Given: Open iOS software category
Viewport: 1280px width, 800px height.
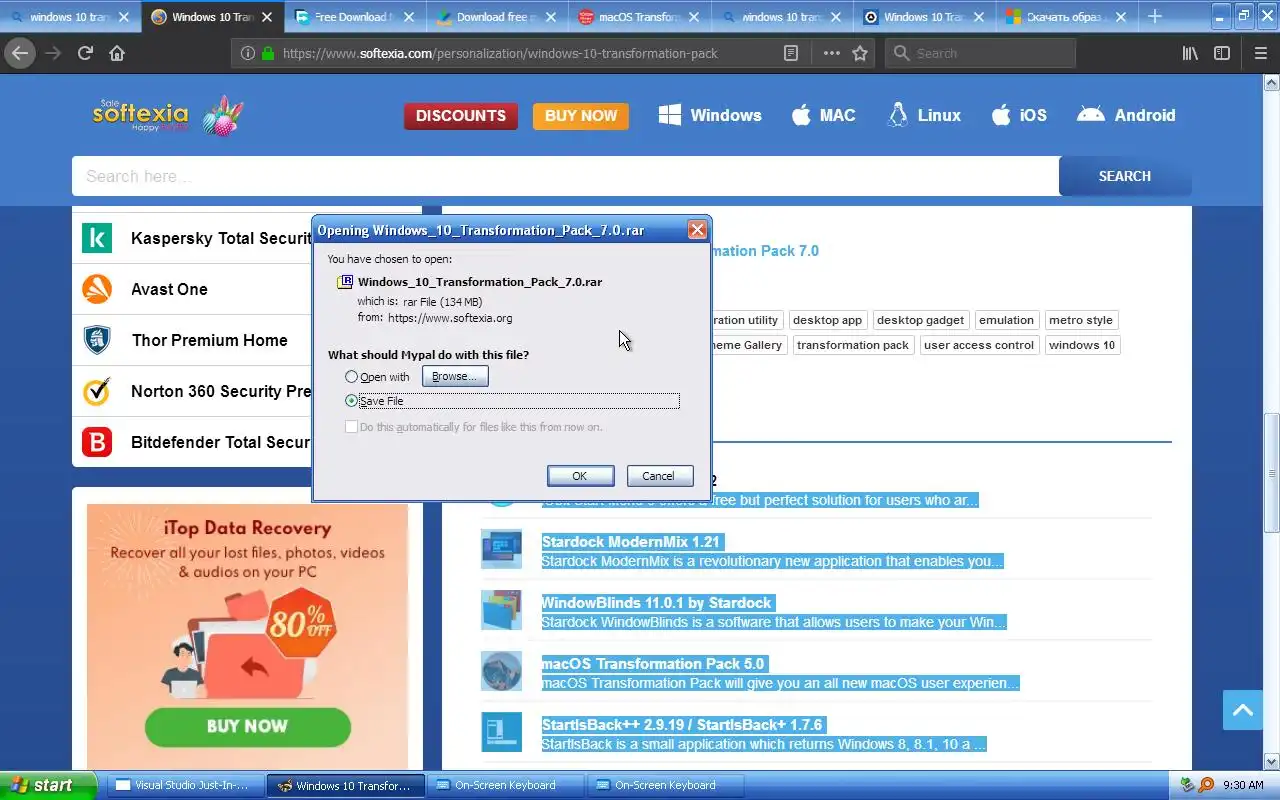Looking at the screenshot, I should point(1019,115).
